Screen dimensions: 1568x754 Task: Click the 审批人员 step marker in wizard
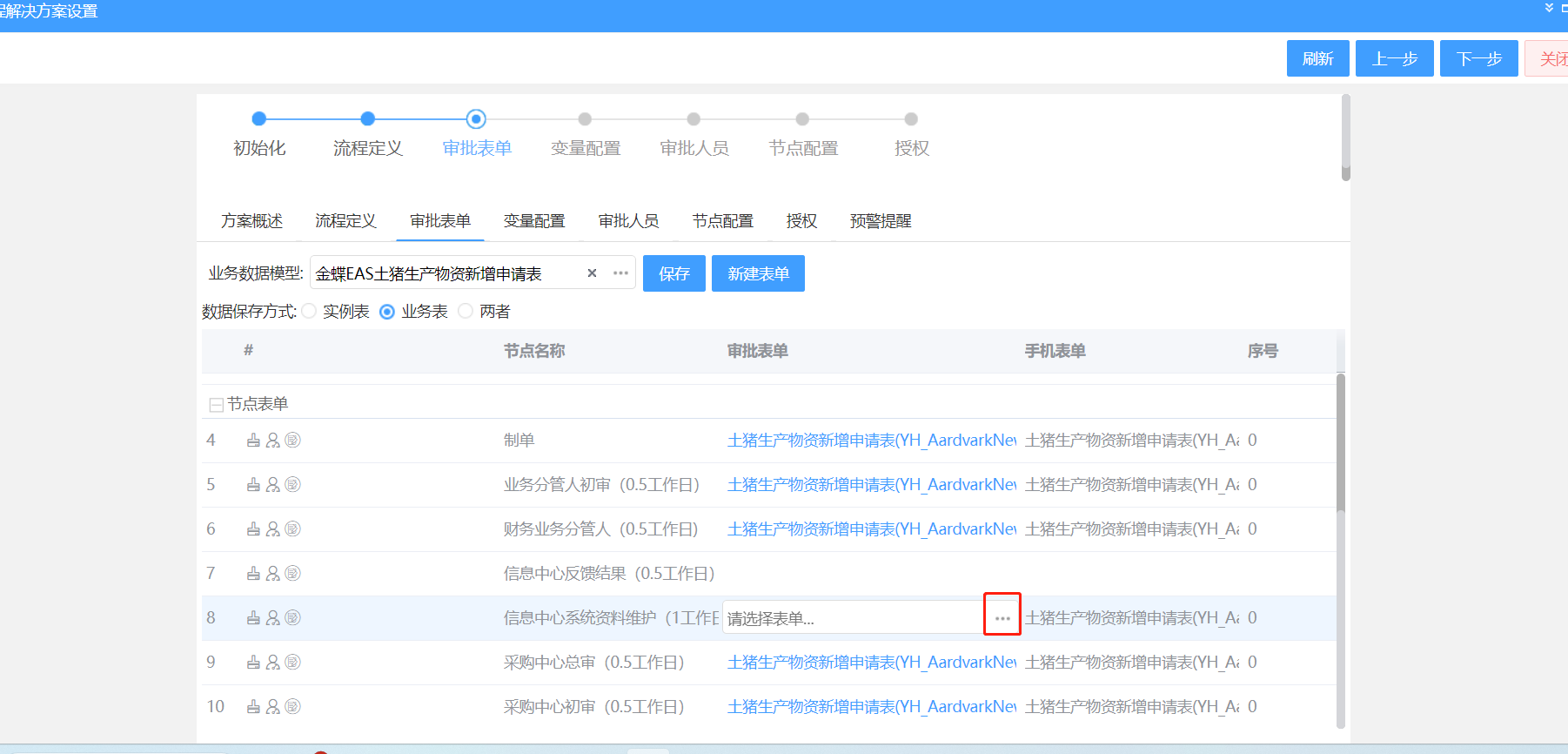[x=694, y=119]
